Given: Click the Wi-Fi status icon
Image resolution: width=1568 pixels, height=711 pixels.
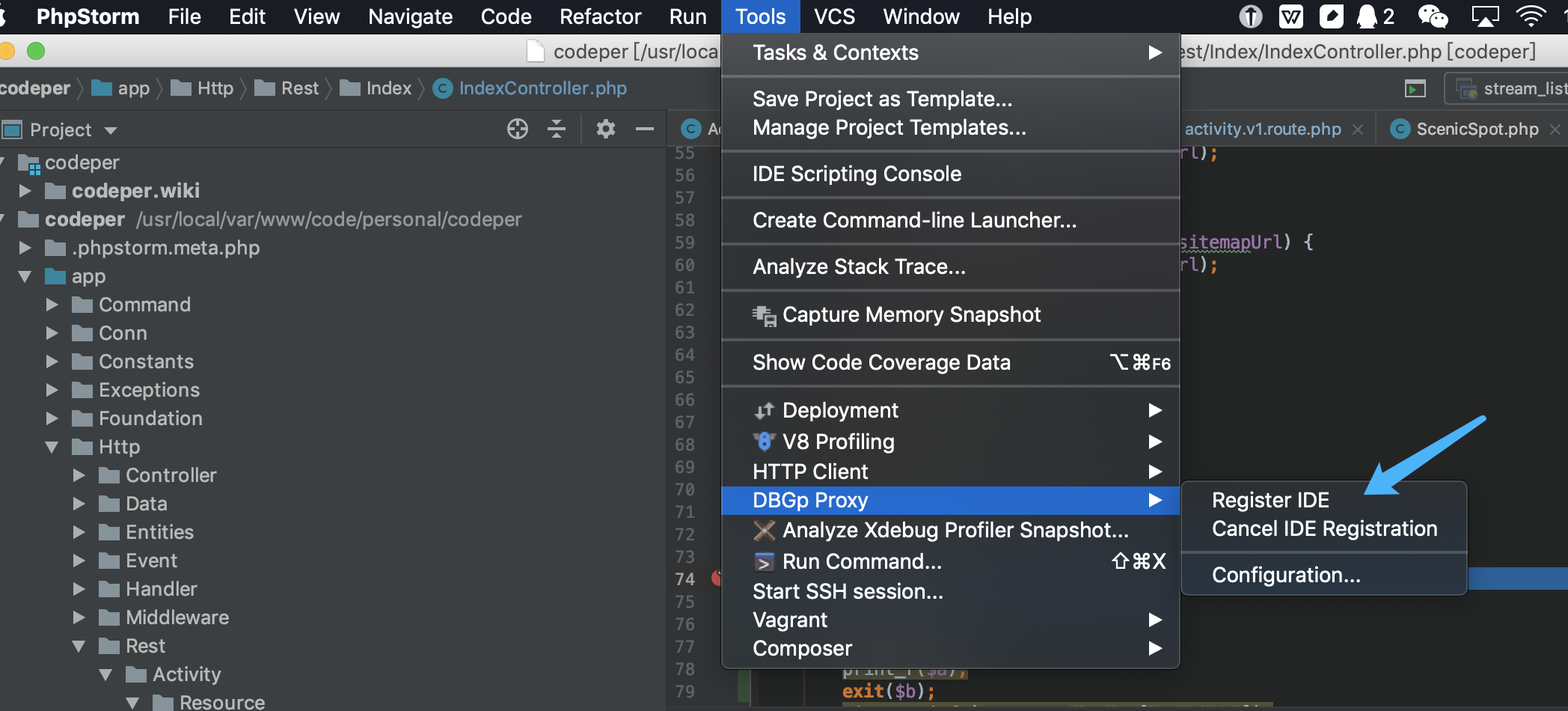Looking at the screenshot, I should tap(1530, 16).
